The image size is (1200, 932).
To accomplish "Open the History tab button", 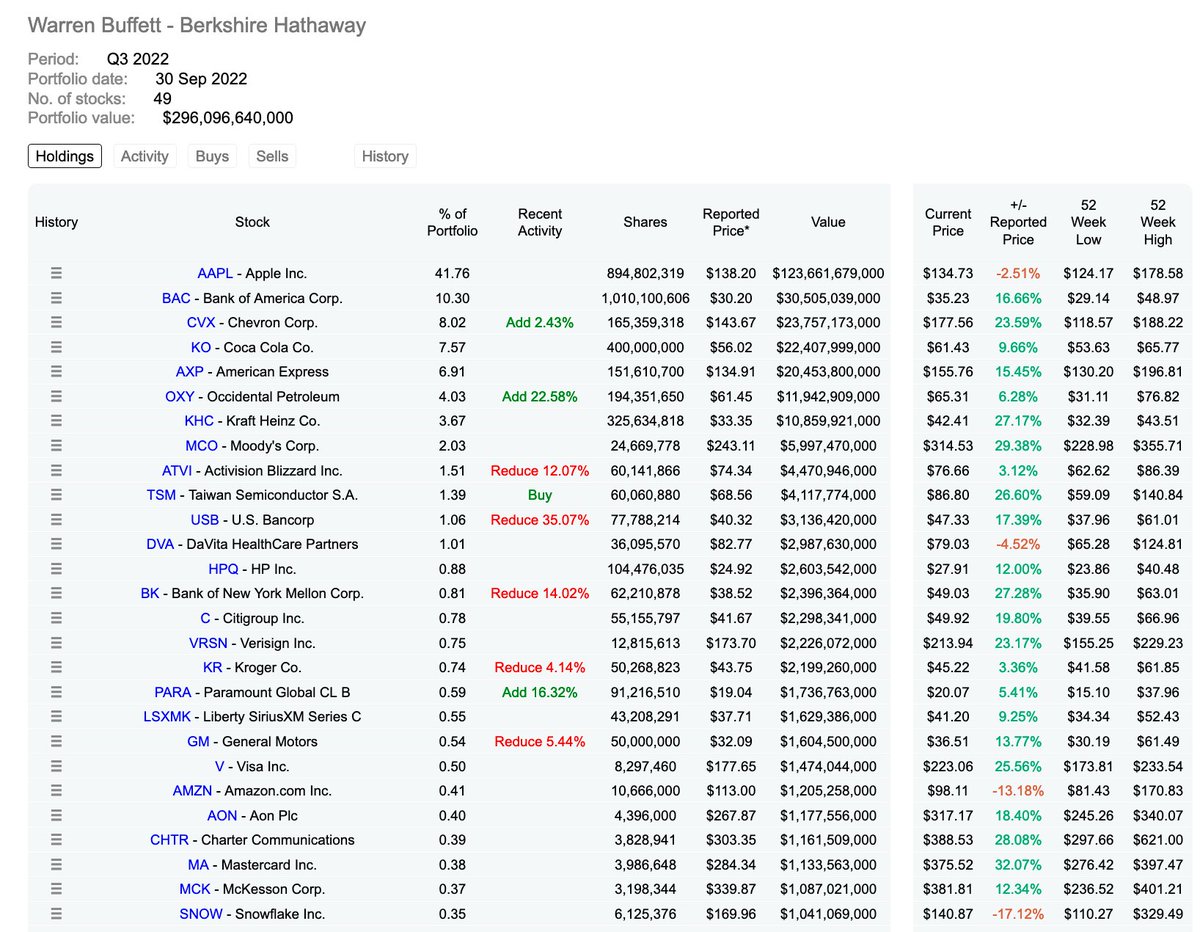I will coord(385,156).
